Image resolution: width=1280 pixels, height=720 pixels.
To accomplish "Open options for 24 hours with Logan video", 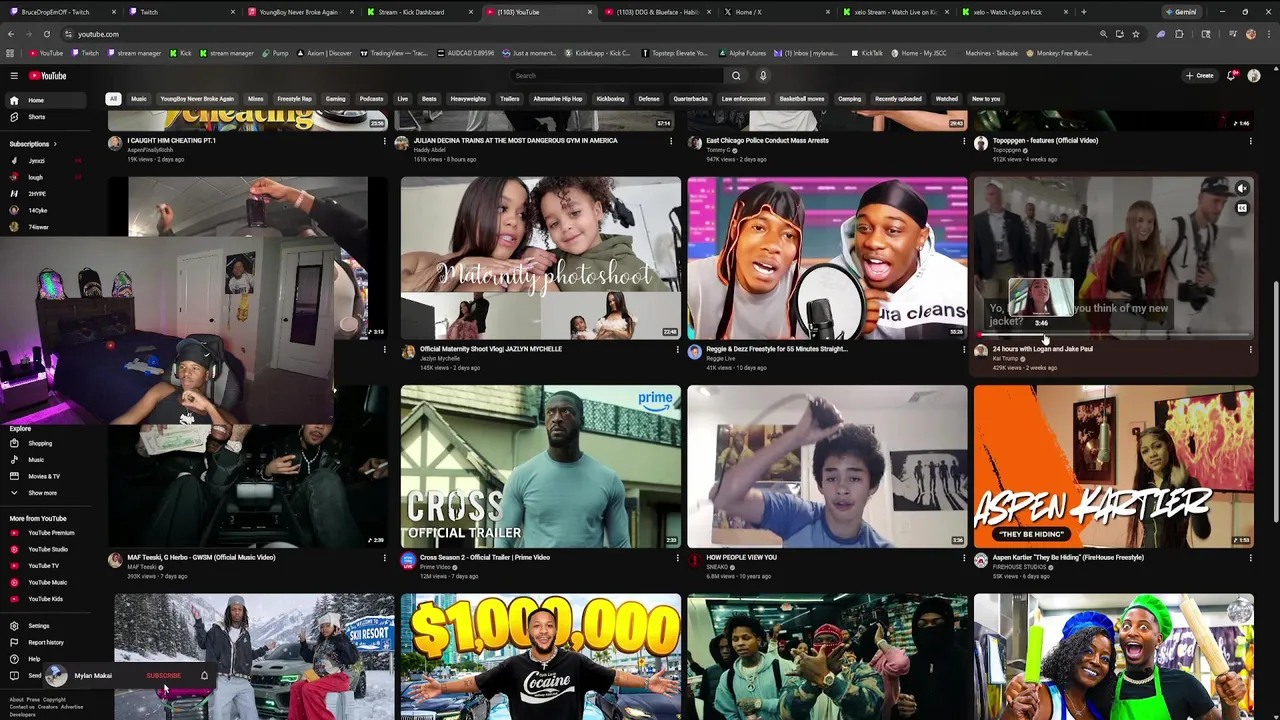I will pyautogui.click(x=1250, y=350).
